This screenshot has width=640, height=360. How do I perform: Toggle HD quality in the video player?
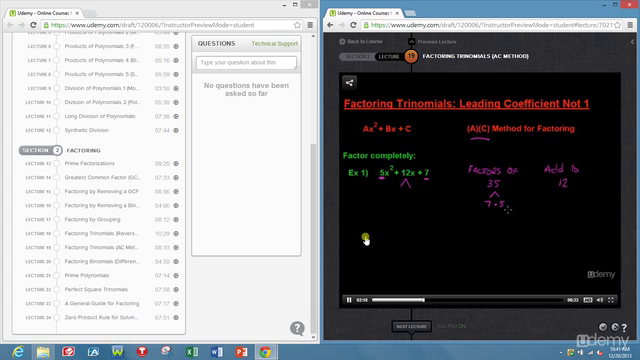(x=588, y=300)
